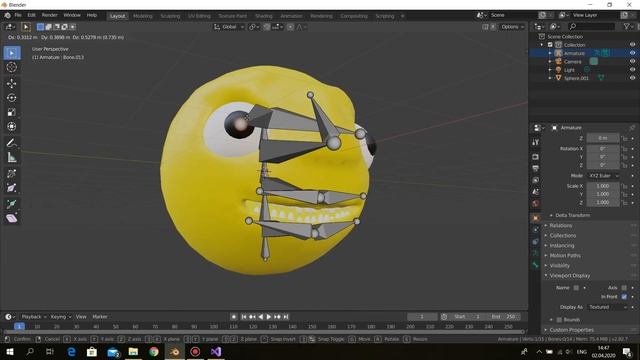Enable the Name display checkbox
640x360 pixels.
point(576,288)
